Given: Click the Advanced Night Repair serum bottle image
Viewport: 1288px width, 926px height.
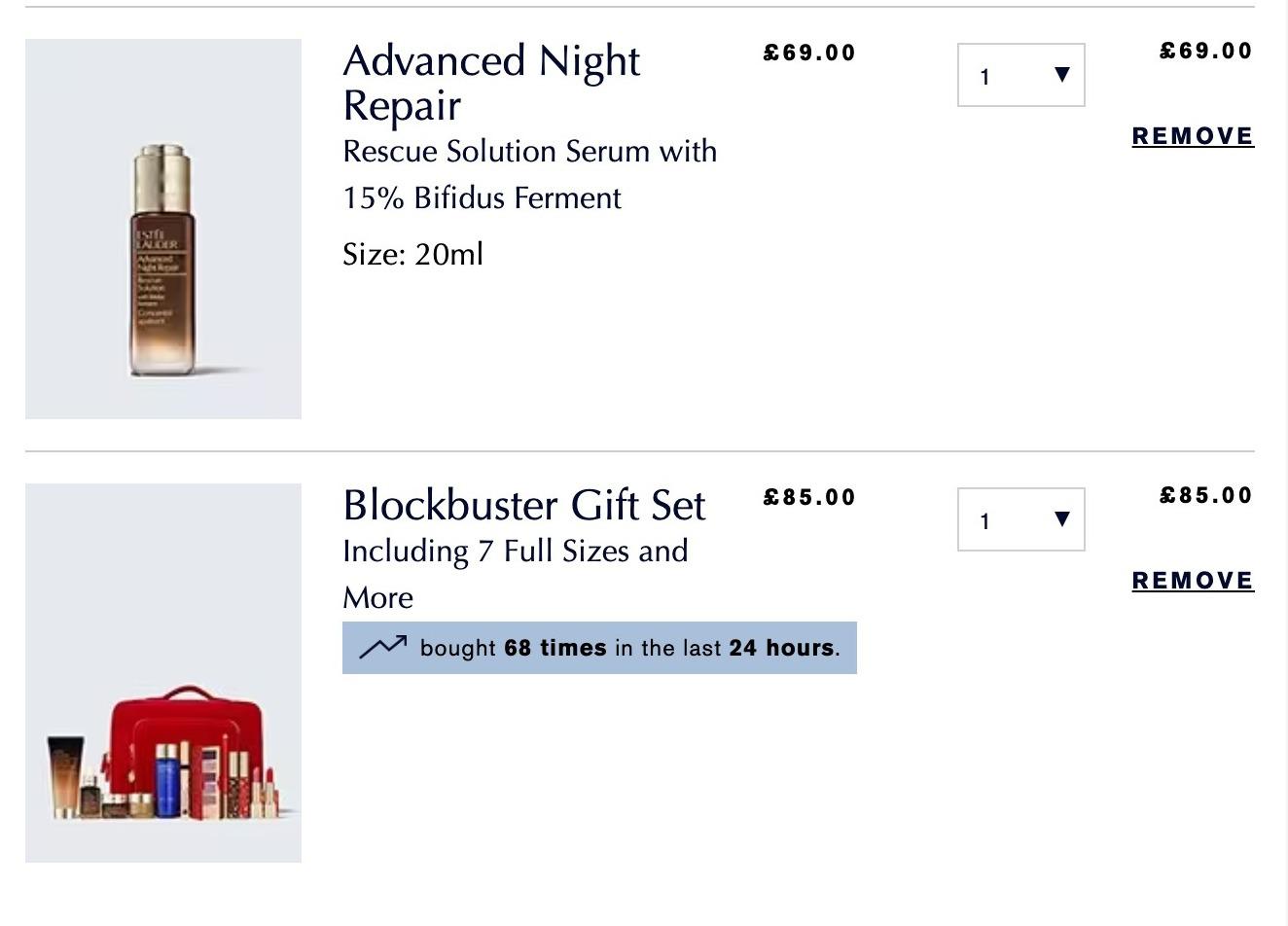Looking at the screenshot, I should click(x=163, y=230).
